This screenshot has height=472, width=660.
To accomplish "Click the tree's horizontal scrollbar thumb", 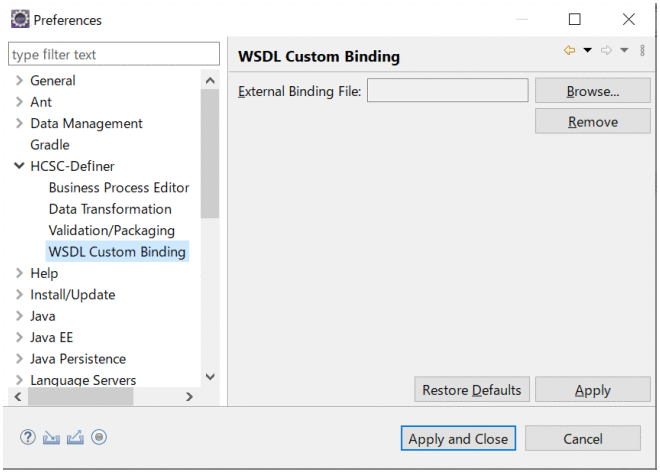I will coord(82,397).
